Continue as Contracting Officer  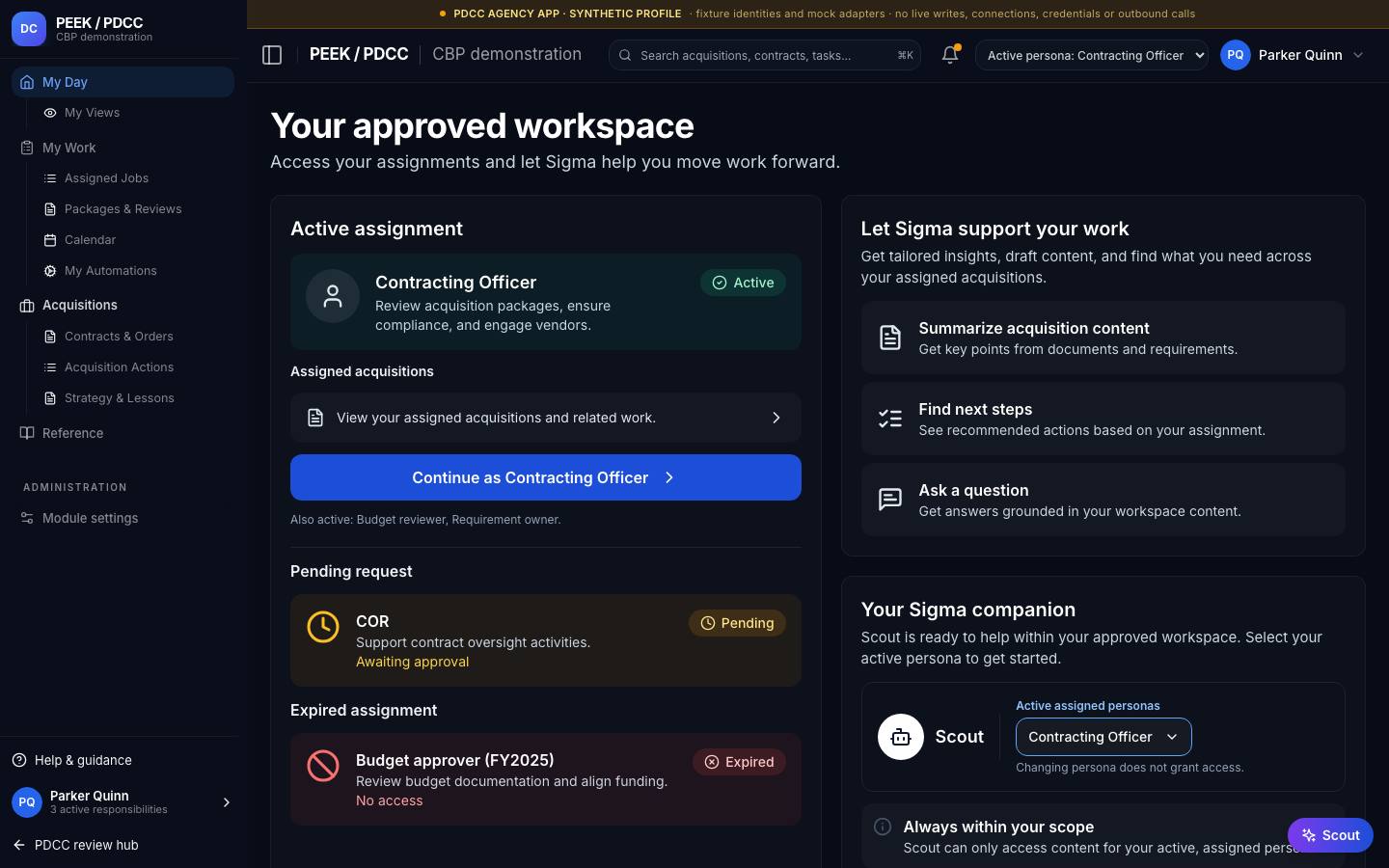click(546, 477)
